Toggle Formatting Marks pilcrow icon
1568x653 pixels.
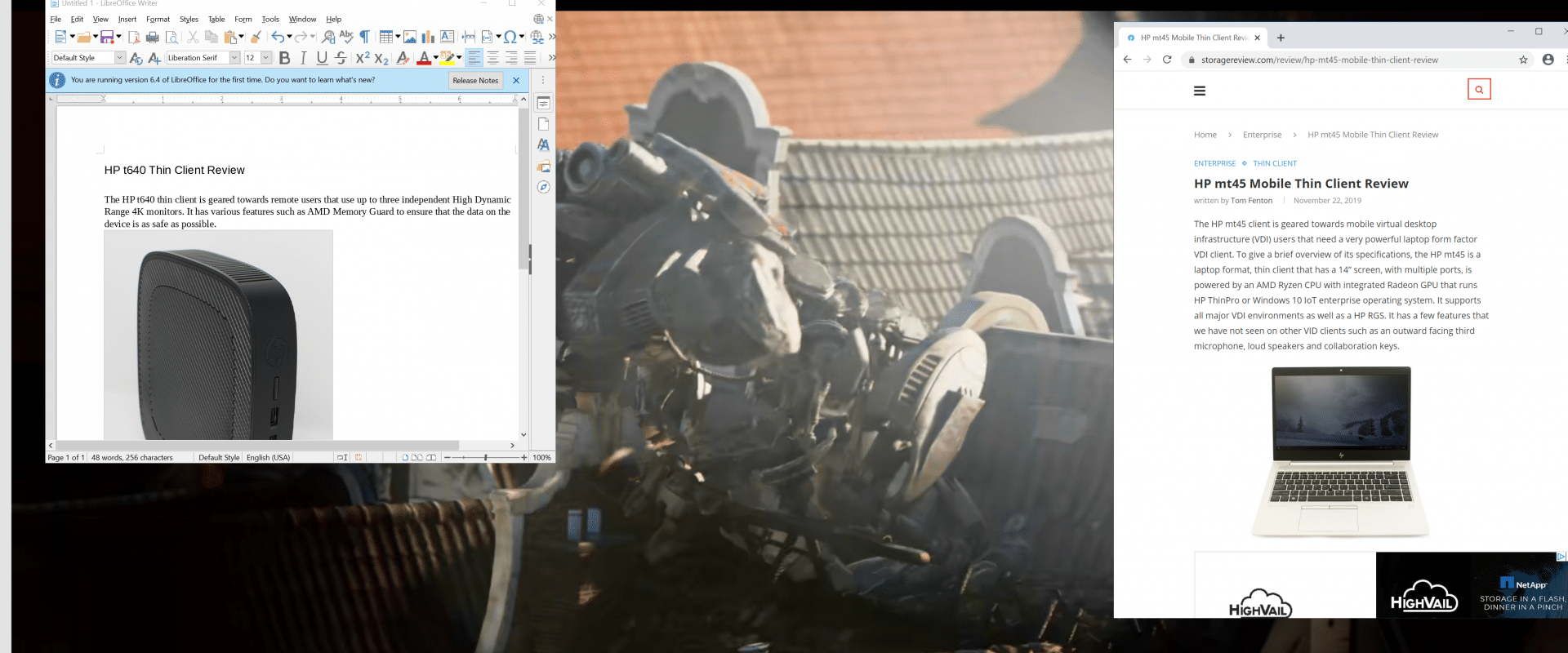click(x=365, y=37)
